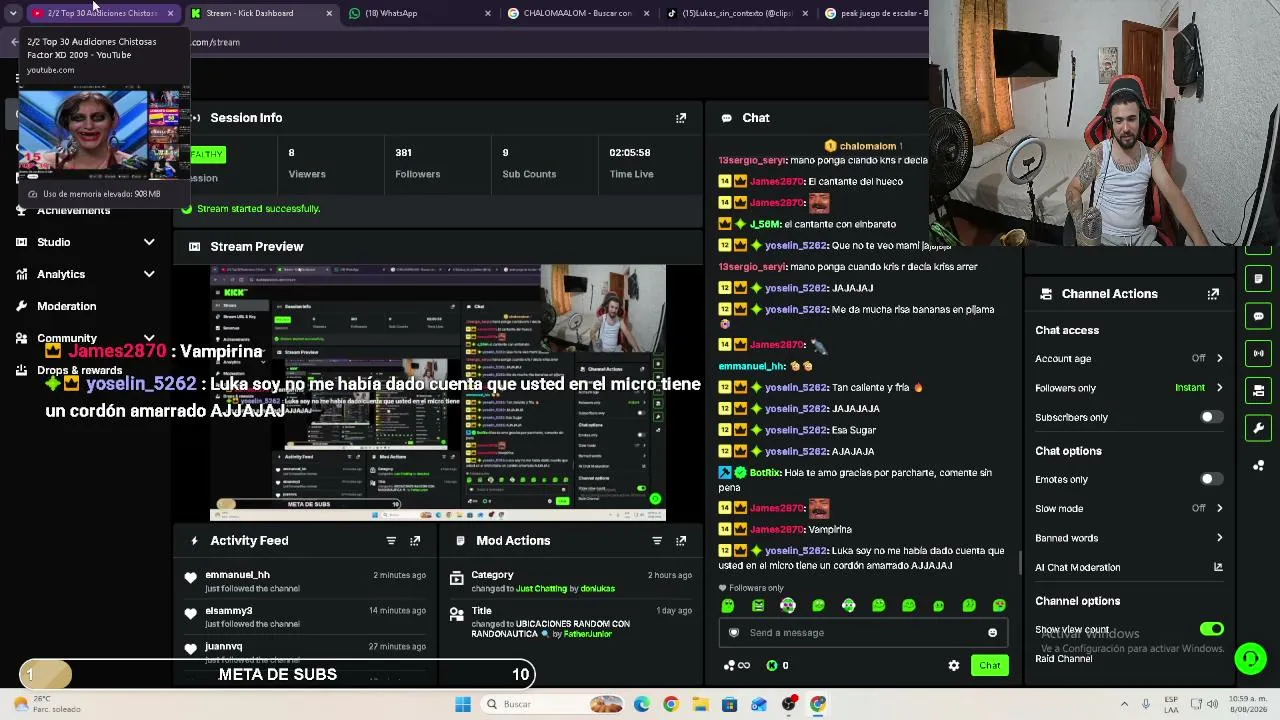The height and width of the screenshot is (720, 1280).
Task: Show hidden system tray icons
Action: (1124, 704)
